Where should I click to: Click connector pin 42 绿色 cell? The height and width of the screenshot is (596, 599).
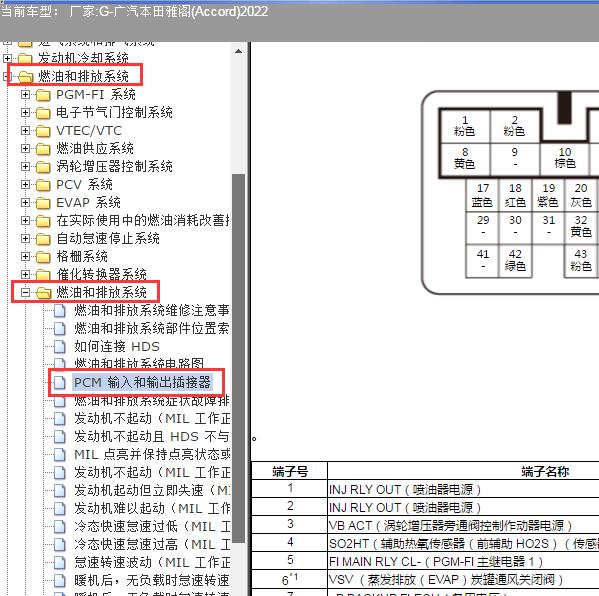(515, 260)
